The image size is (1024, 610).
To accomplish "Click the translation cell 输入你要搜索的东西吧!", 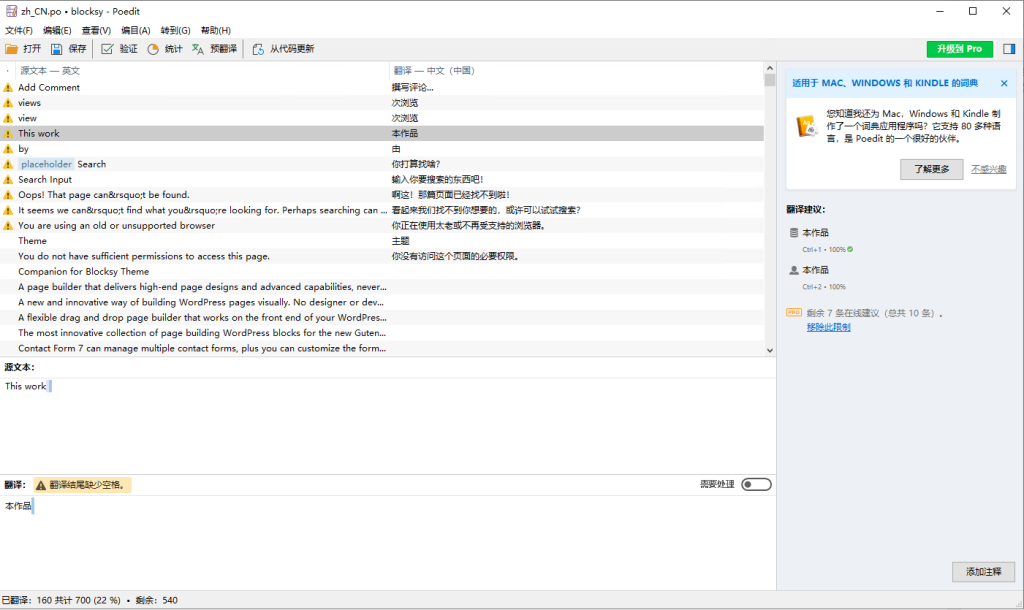I will (x=437, y=180).
